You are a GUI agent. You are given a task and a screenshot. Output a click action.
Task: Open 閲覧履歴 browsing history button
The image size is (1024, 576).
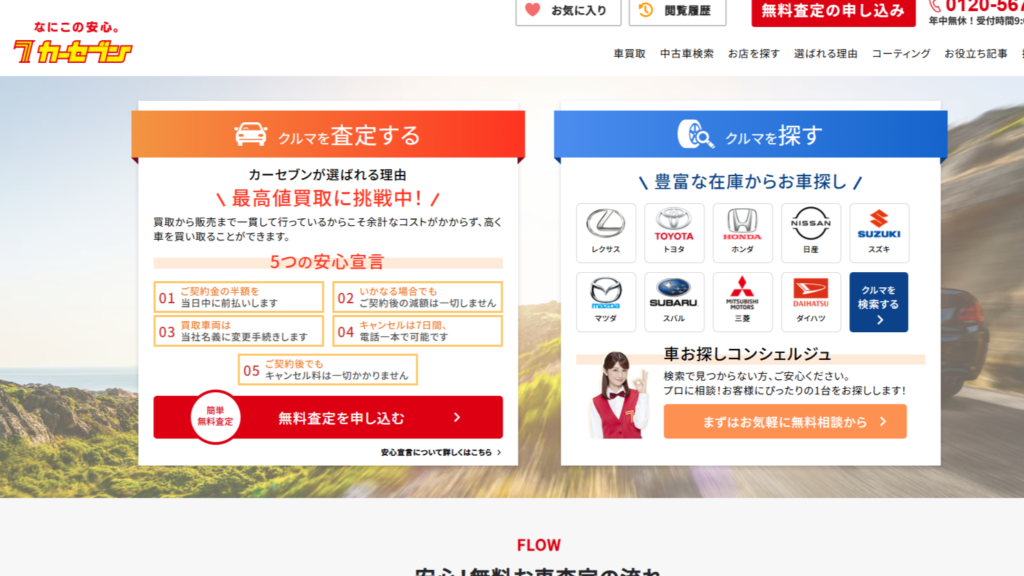pos(677,11)
